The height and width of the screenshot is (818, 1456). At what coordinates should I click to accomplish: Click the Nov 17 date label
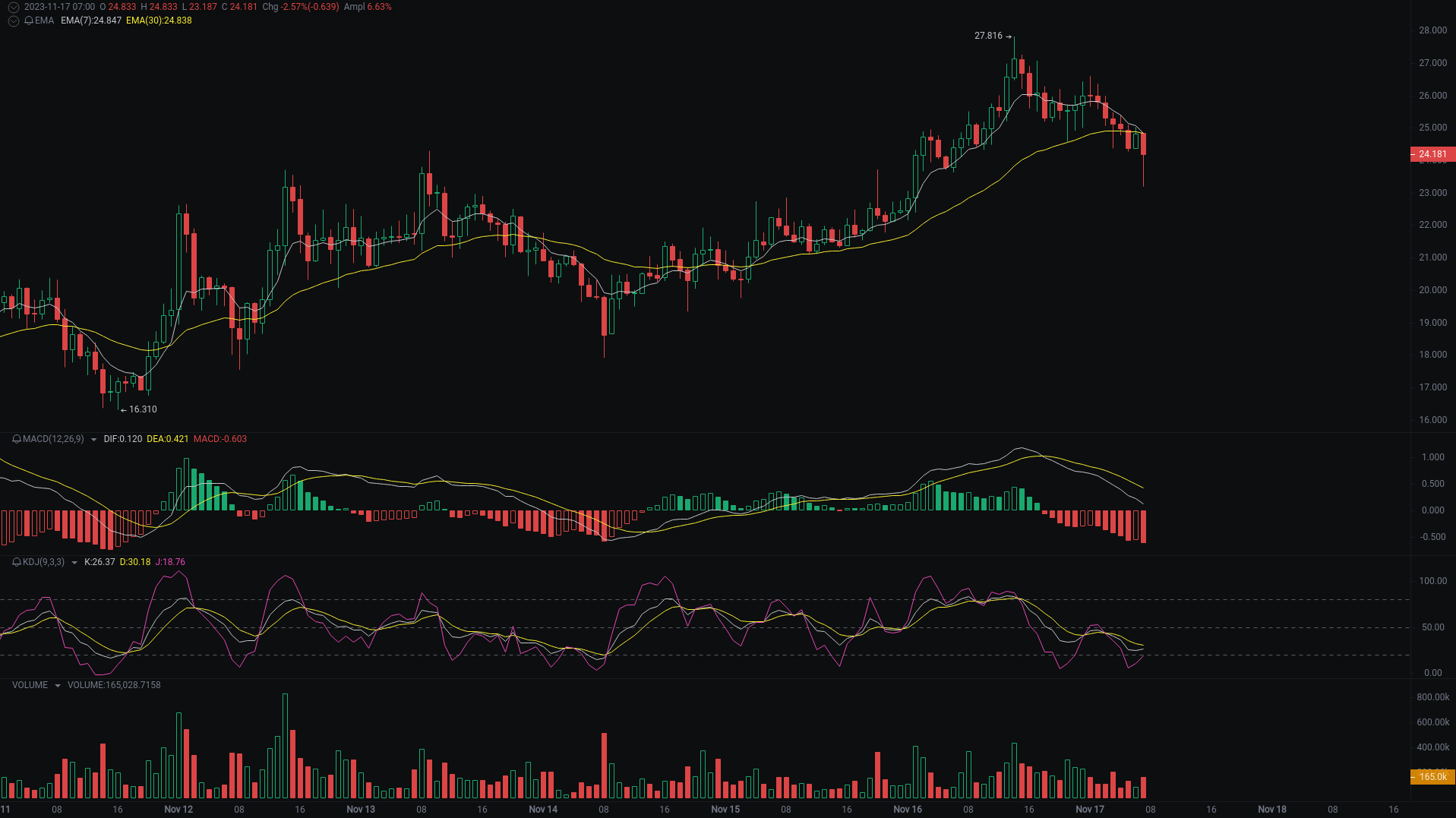coord(1090,810)
